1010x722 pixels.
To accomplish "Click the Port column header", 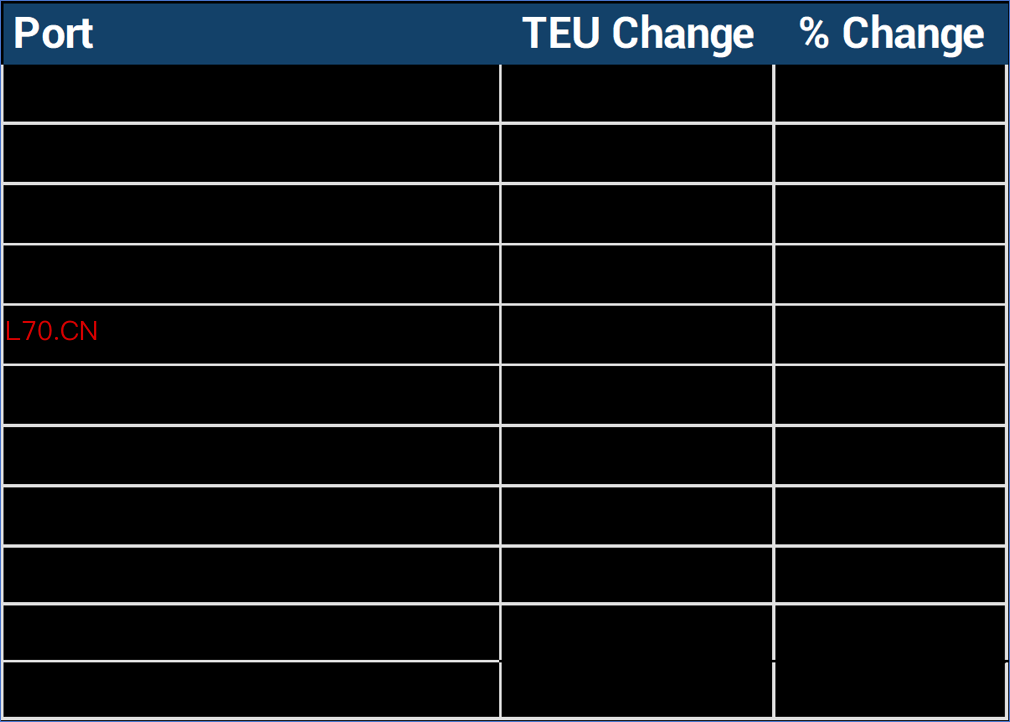I will pyautogui.click(x=53, y=34).
